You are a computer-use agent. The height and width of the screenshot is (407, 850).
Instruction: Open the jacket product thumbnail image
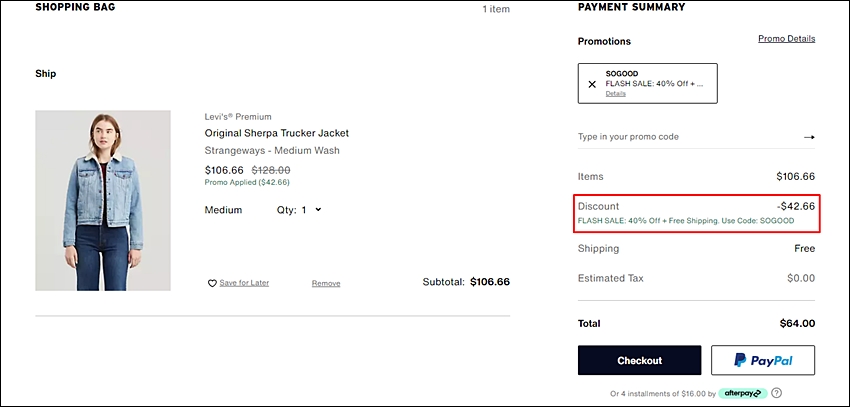103,201
